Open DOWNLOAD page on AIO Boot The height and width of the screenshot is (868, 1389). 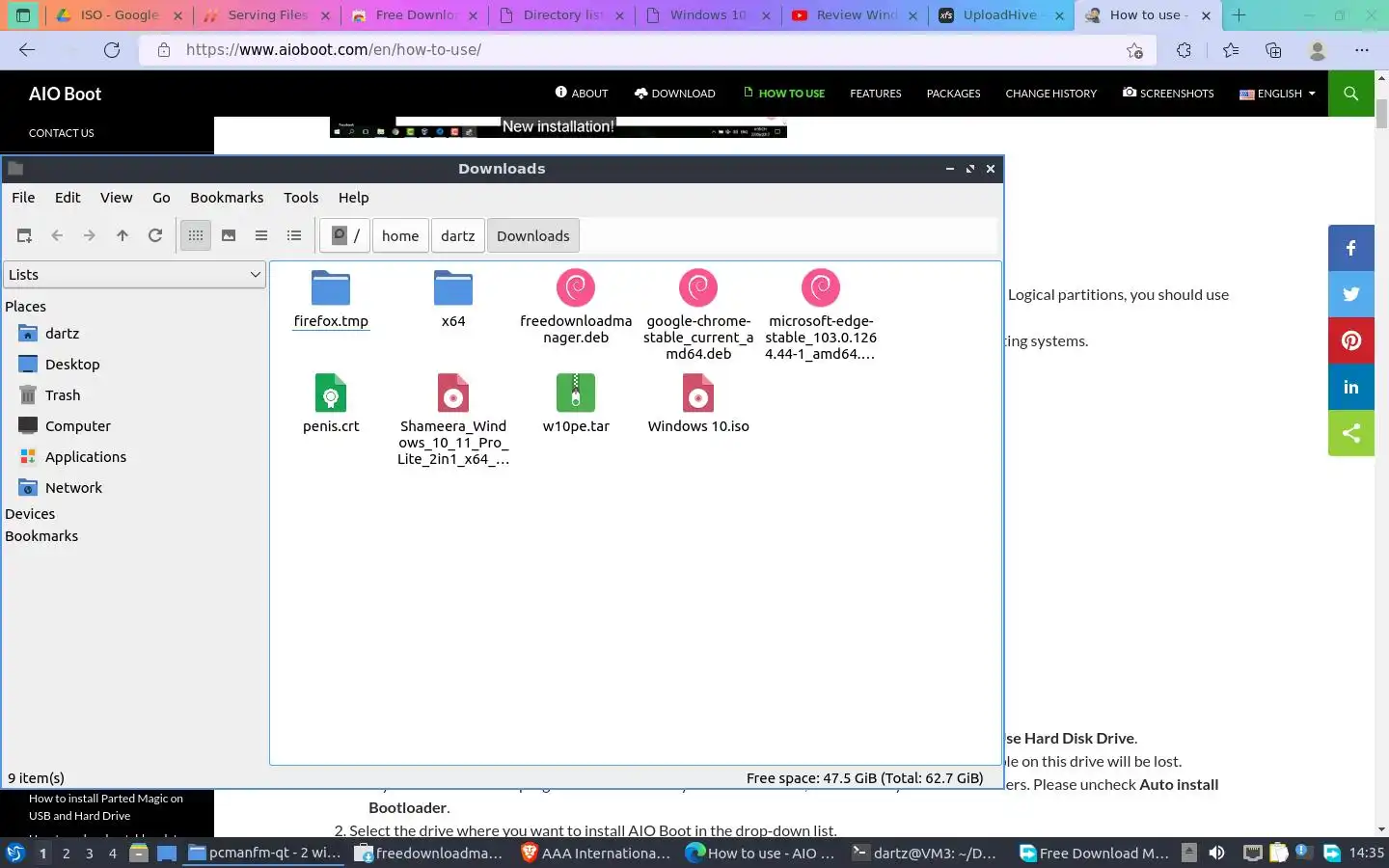pos(674,94)
